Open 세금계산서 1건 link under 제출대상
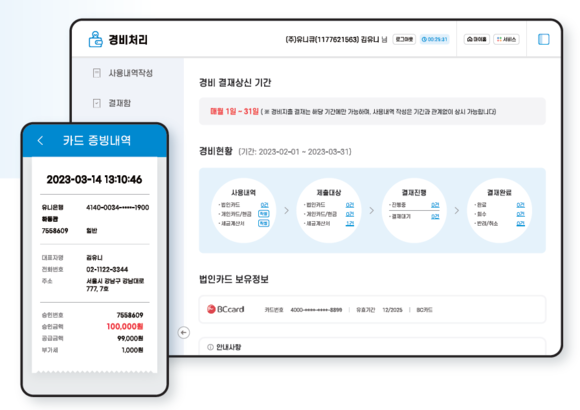Viewport: 580px width, 410px height. (350, 224)
